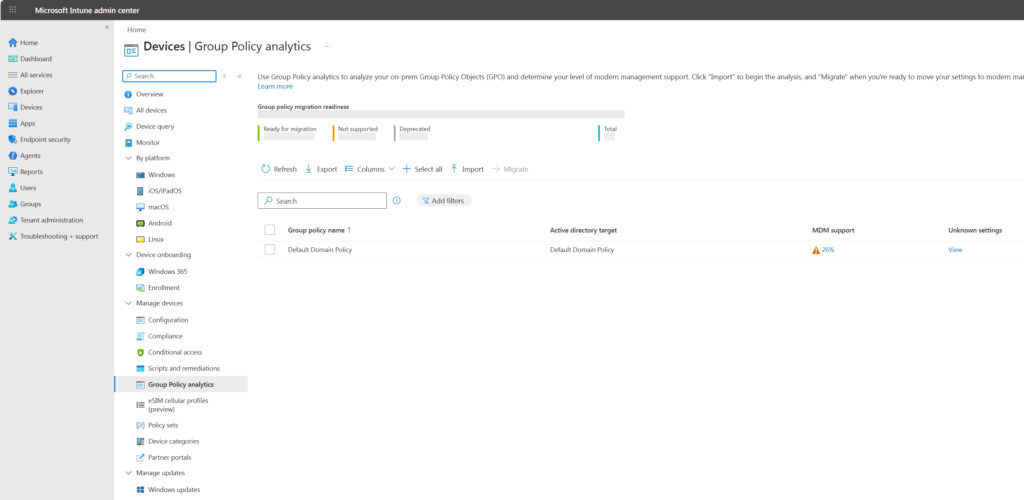Collapse the Manage devices section

[x=128, y=304]
